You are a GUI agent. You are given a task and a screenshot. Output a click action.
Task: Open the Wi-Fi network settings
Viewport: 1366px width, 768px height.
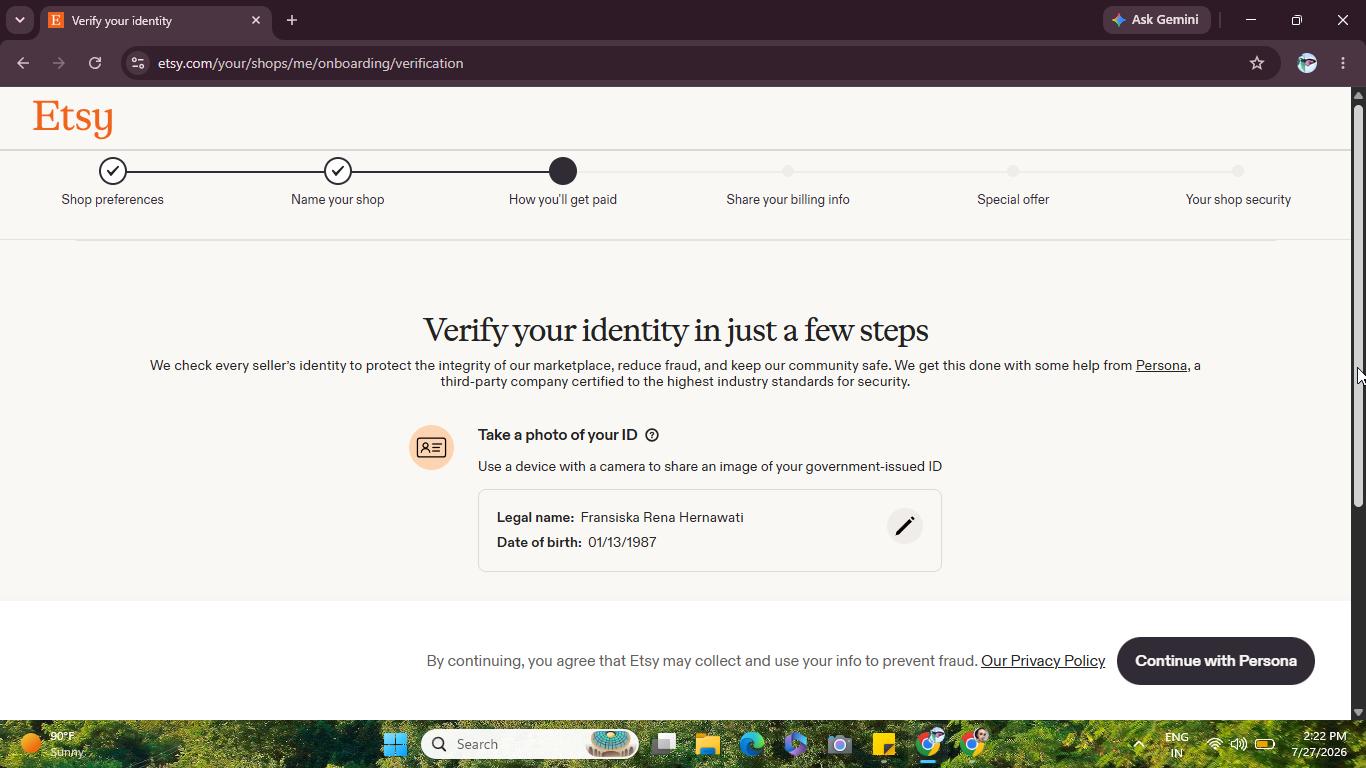coord(1214,744)
